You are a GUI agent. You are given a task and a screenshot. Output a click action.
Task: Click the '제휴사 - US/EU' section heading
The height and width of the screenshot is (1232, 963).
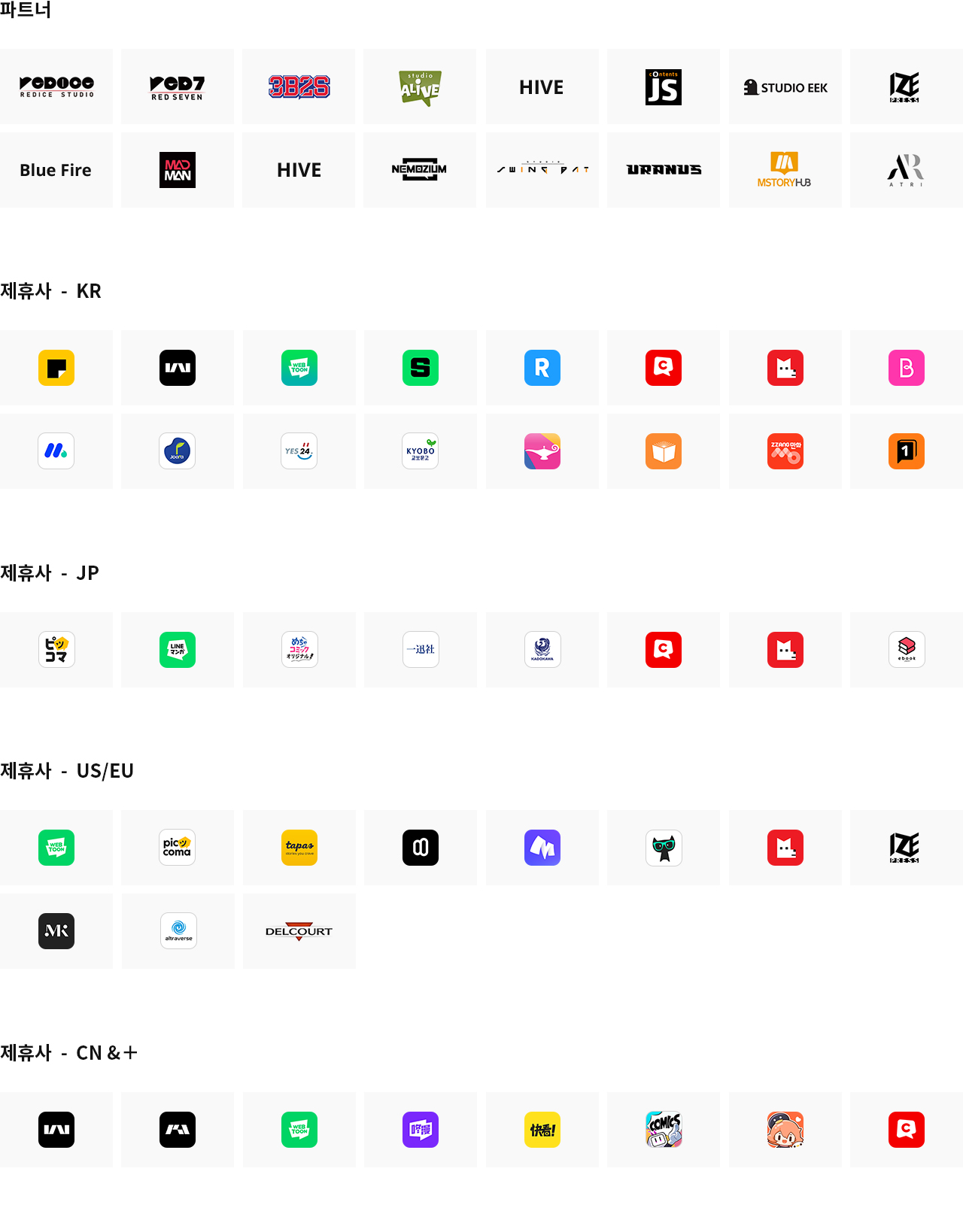[67, 771]
